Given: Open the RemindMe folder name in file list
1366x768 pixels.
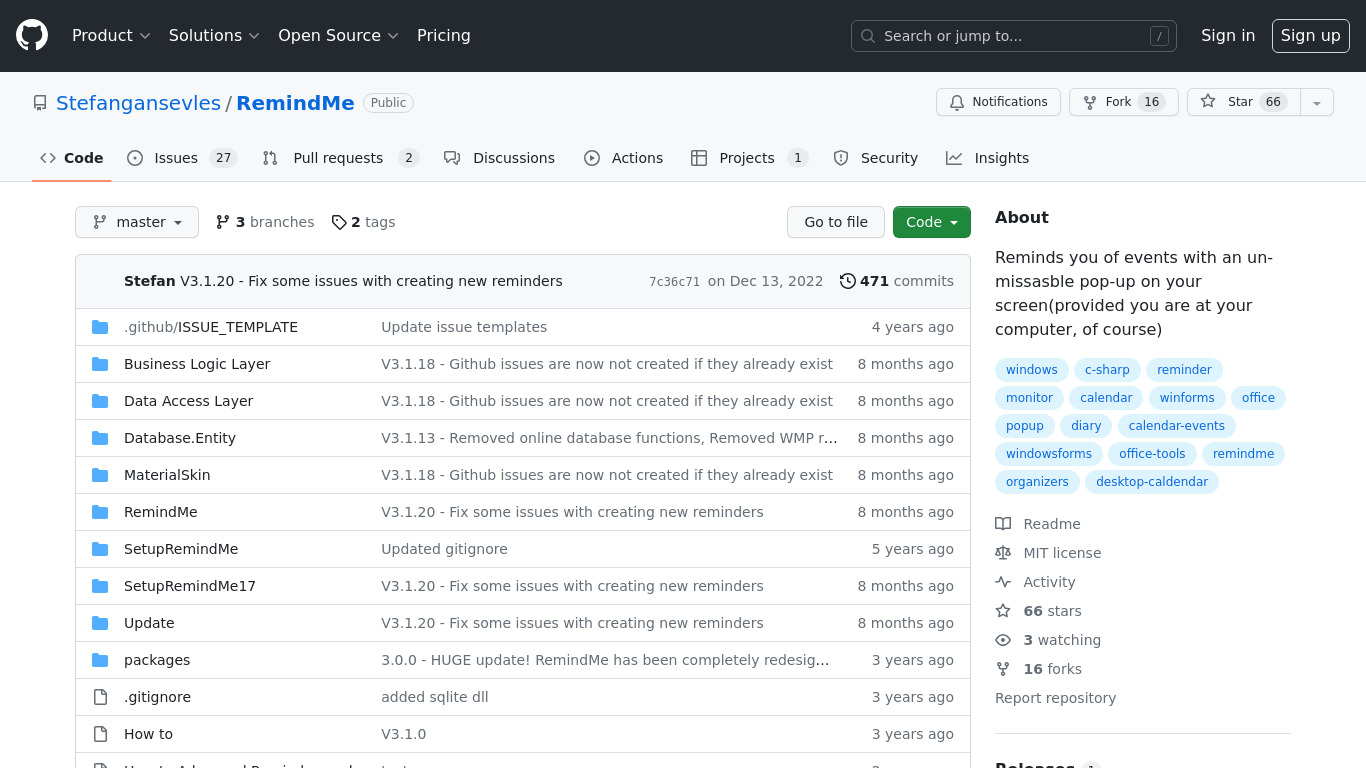Looking at the screenshot, I should (x=161, y=512).
